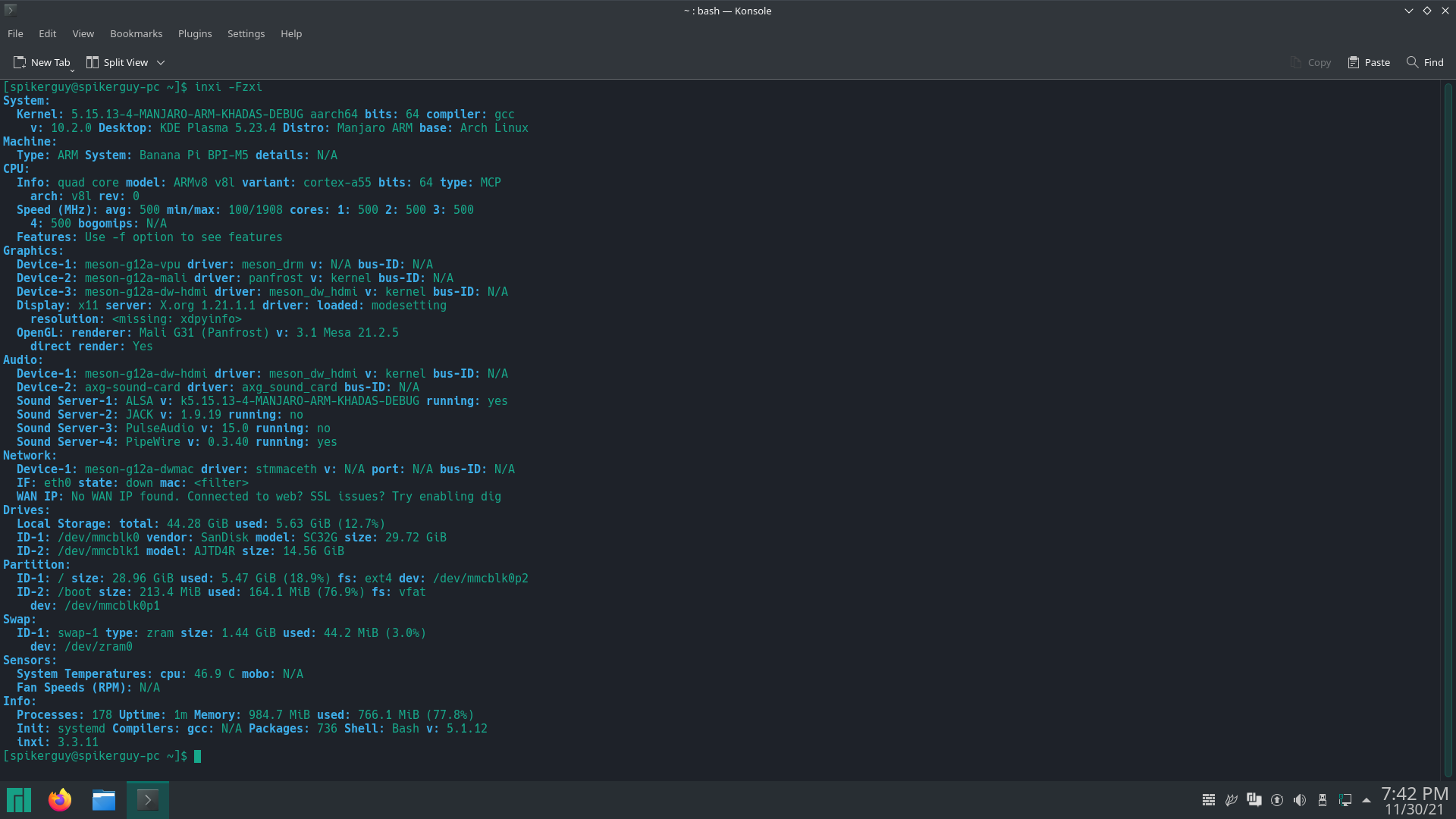Open the View menu

point(83,33)
